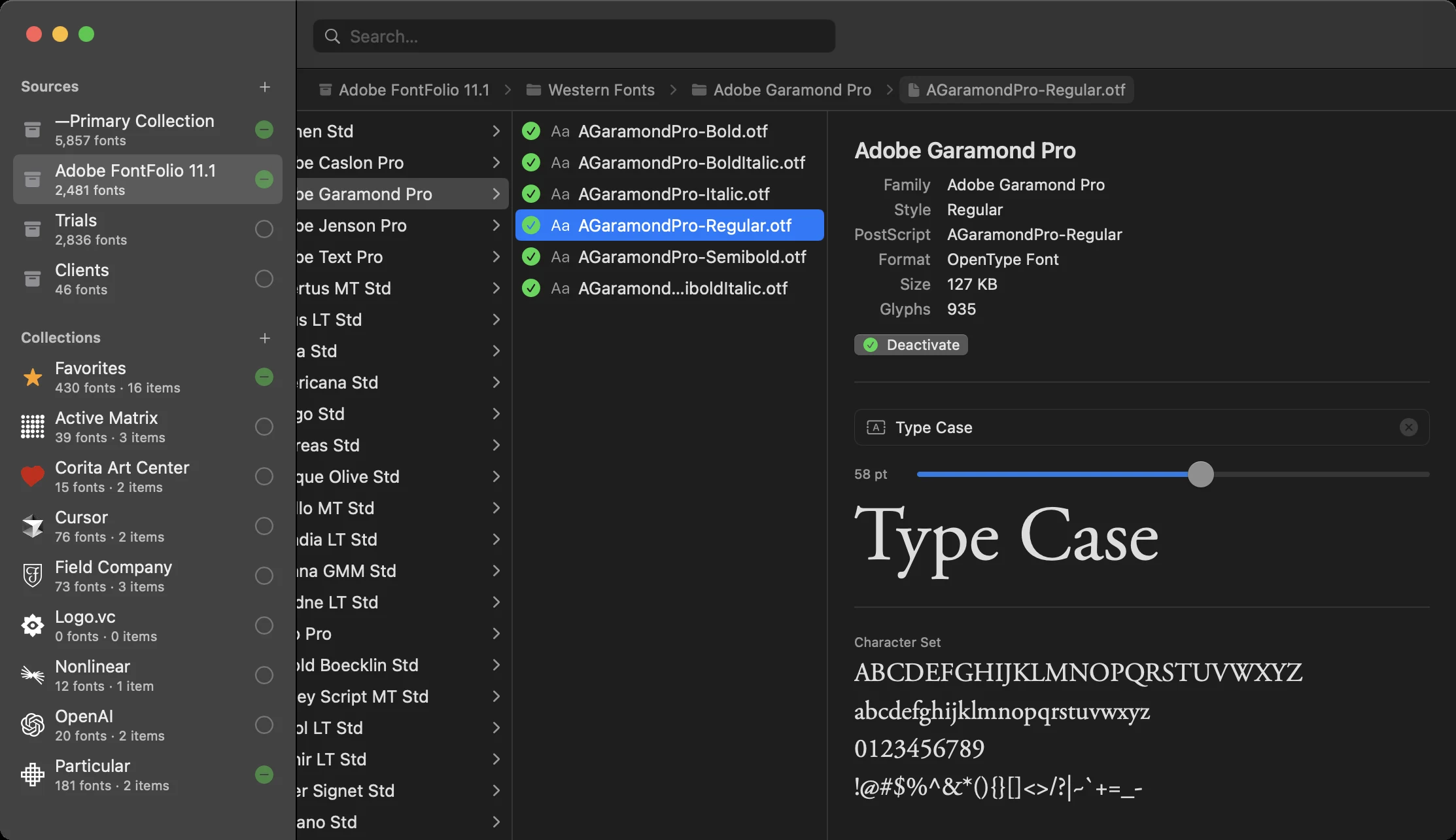Activate the Trials source
Screen dimensions: 1456x840
tap(264, 229)
